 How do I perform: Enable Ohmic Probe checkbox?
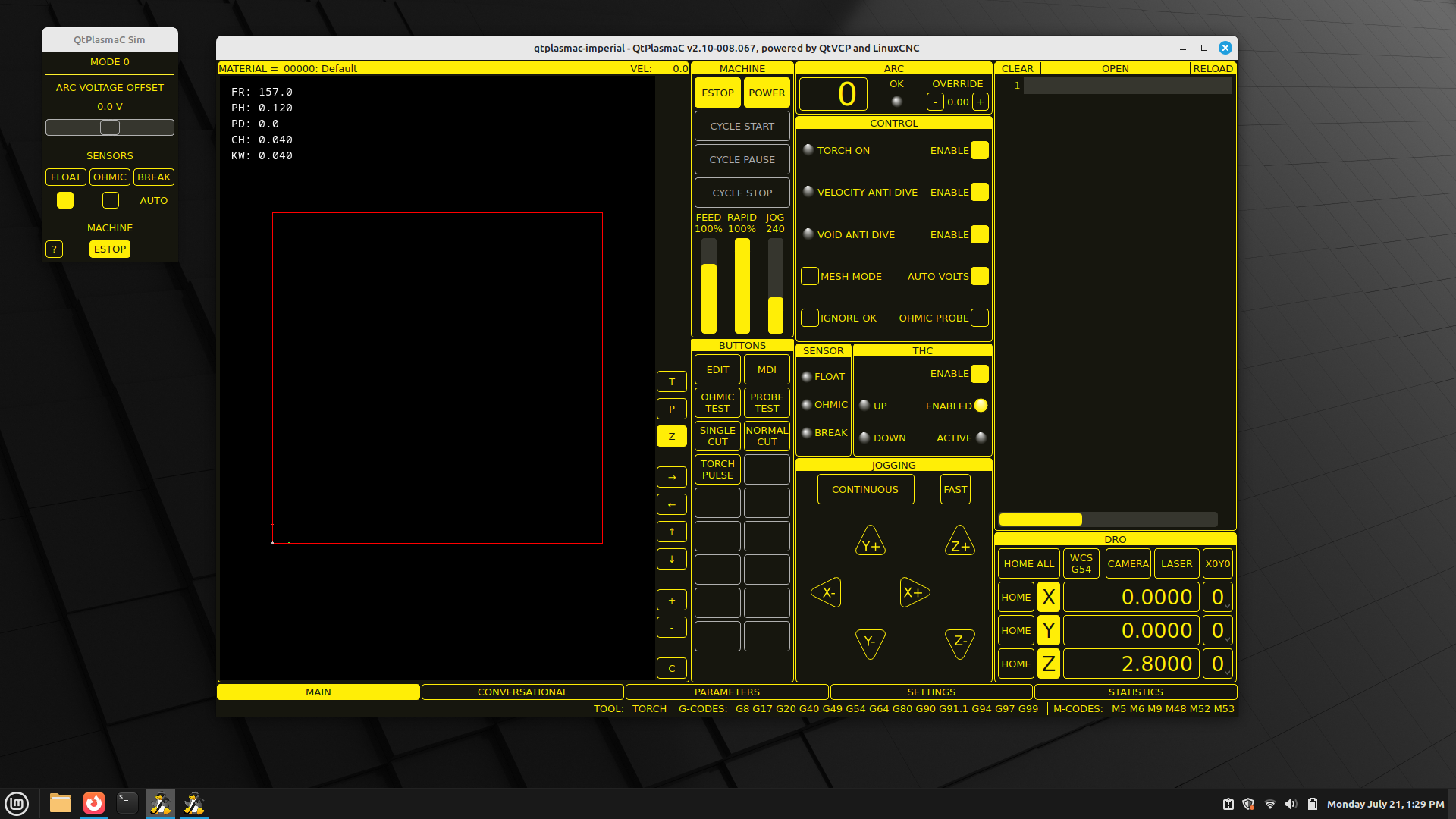(980, 318)
